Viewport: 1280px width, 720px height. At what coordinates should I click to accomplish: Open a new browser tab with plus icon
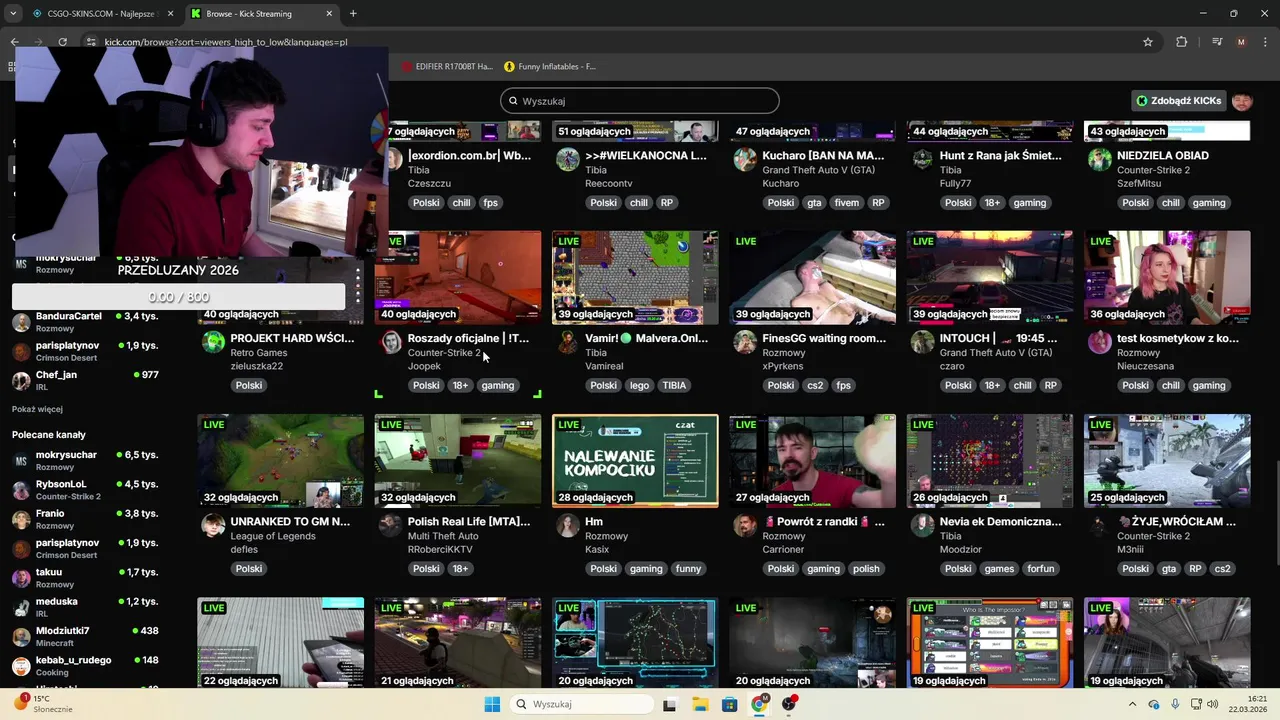353,14
